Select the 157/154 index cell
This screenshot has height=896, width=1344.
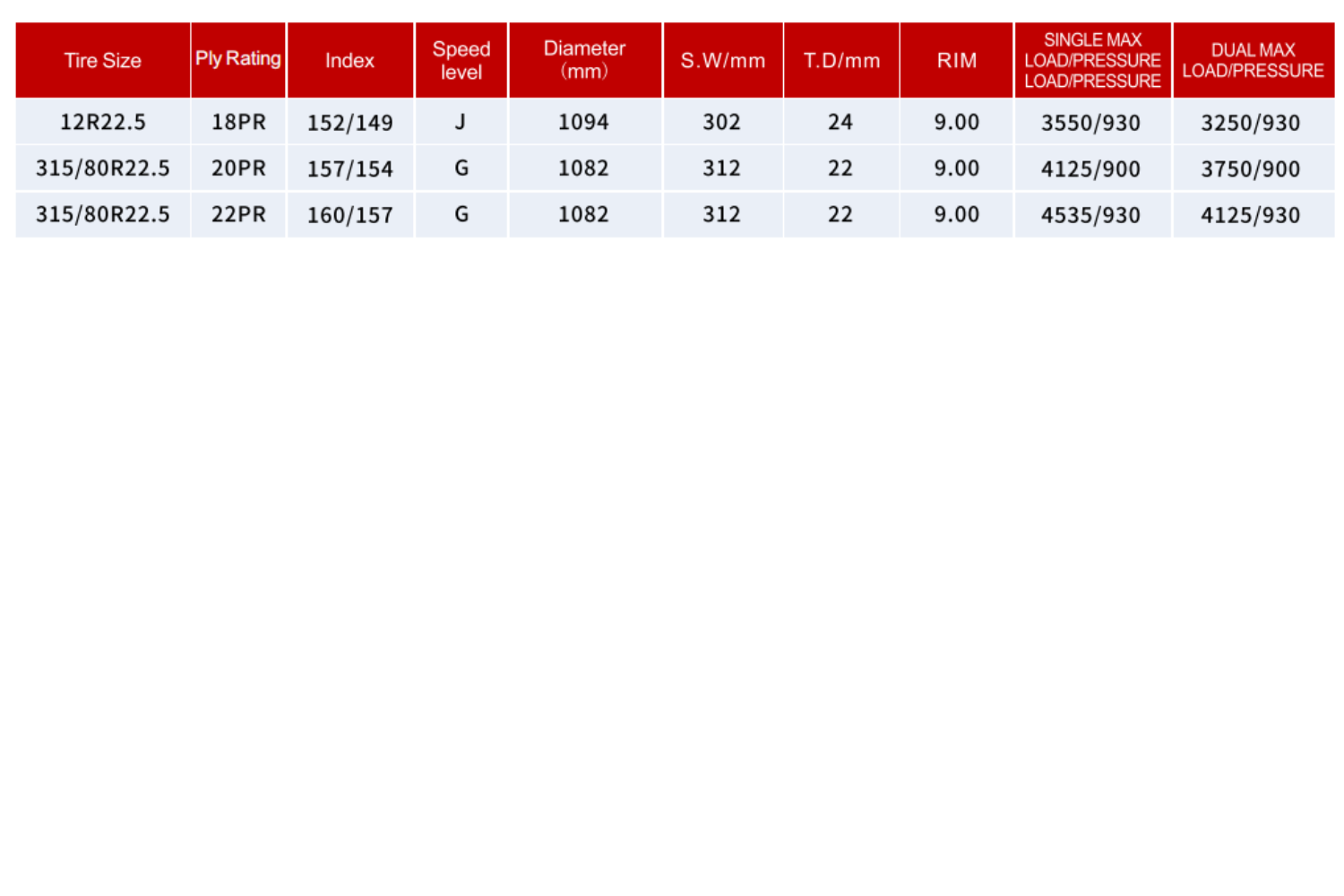[x=349, y=168]
